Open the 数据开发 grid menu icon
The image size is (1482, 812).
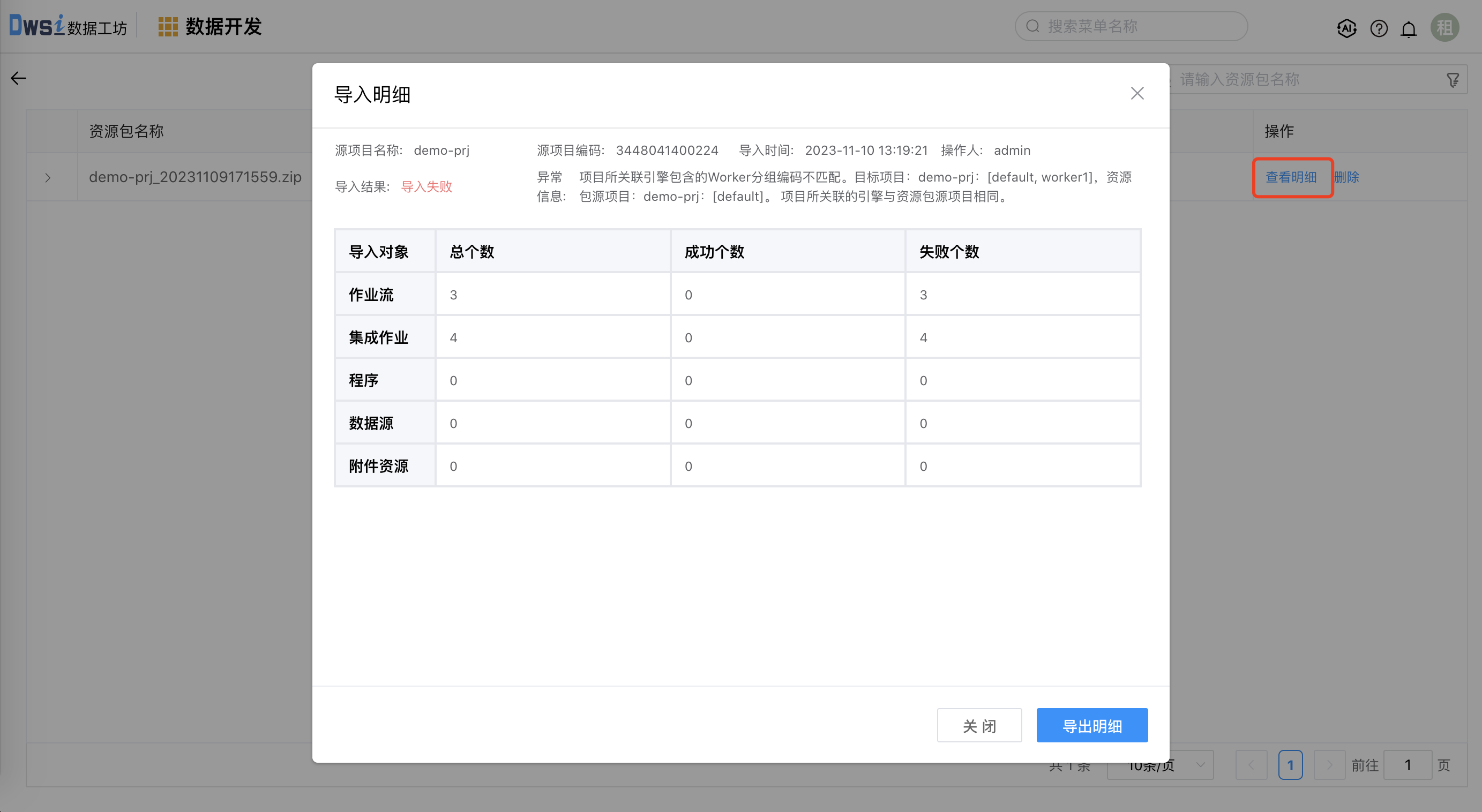point(167,26)
